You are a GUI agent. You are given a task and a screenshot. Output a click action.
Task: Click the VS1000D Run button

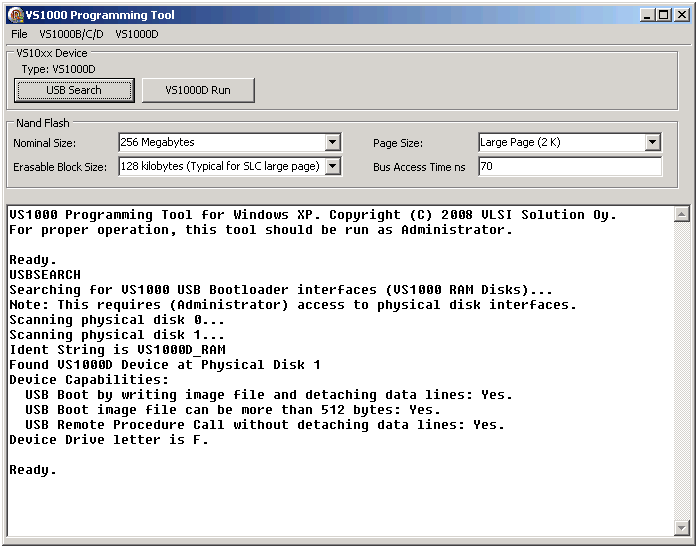pos(198,90)
